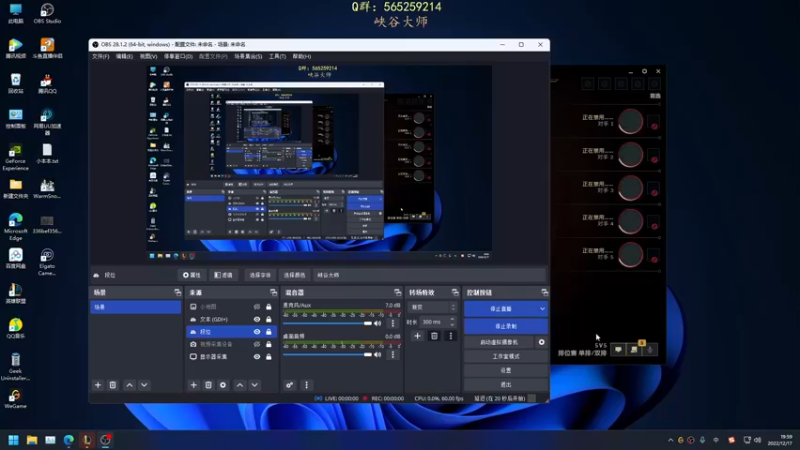Click 选择颜色 in the source toolbar
Screen dimensions: 800x450
click(294, 275)
